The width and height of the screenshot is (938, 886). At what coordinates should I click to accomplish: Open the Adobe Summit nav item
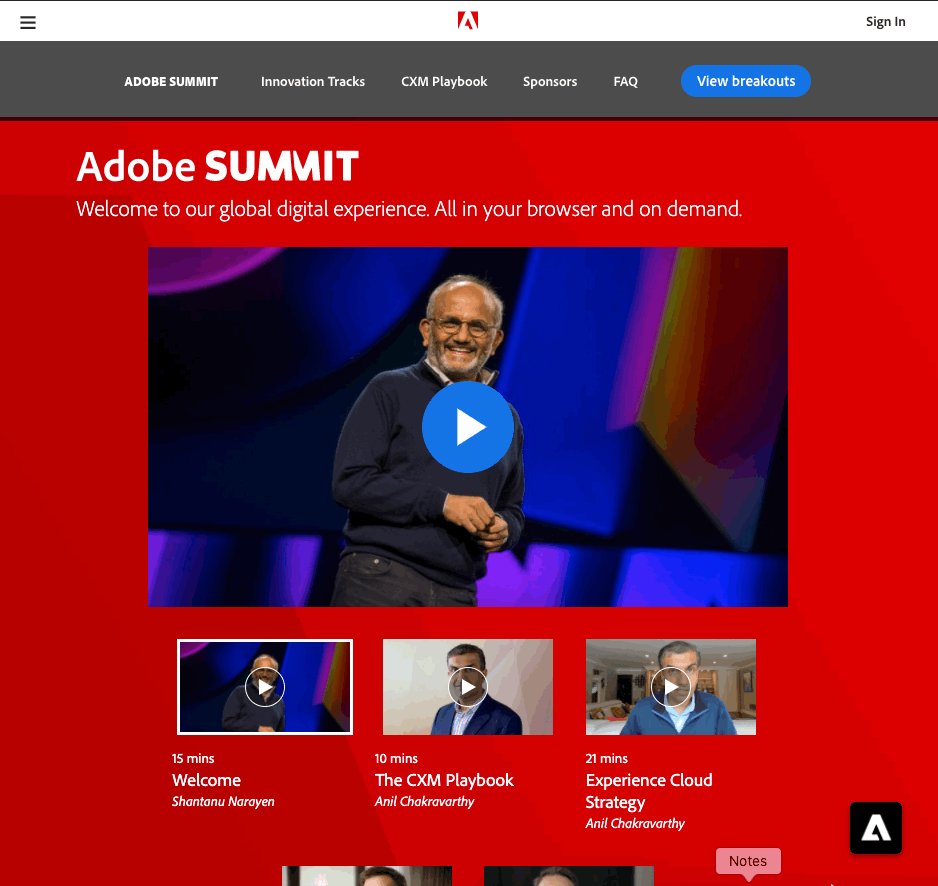coord(171,81)
